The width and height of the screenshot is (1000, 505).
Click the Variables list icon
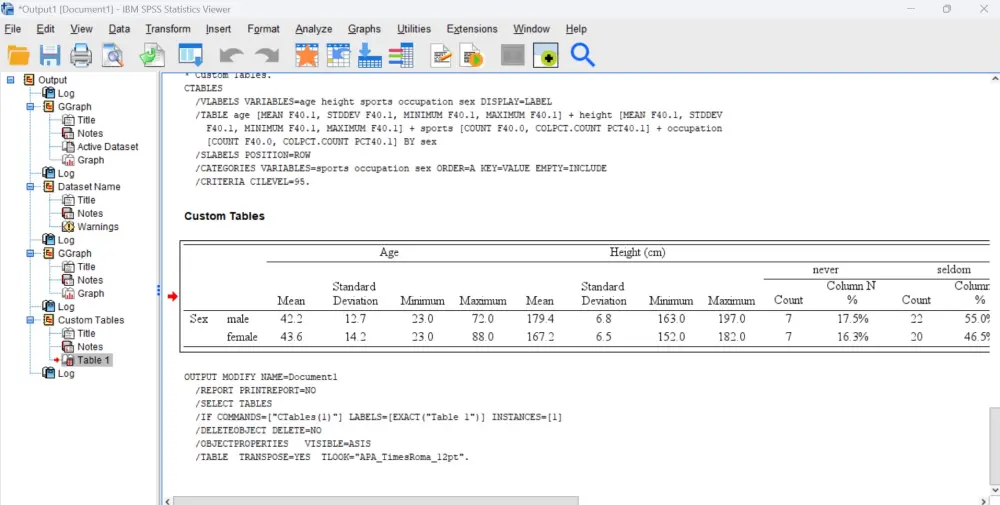(401, 55)
